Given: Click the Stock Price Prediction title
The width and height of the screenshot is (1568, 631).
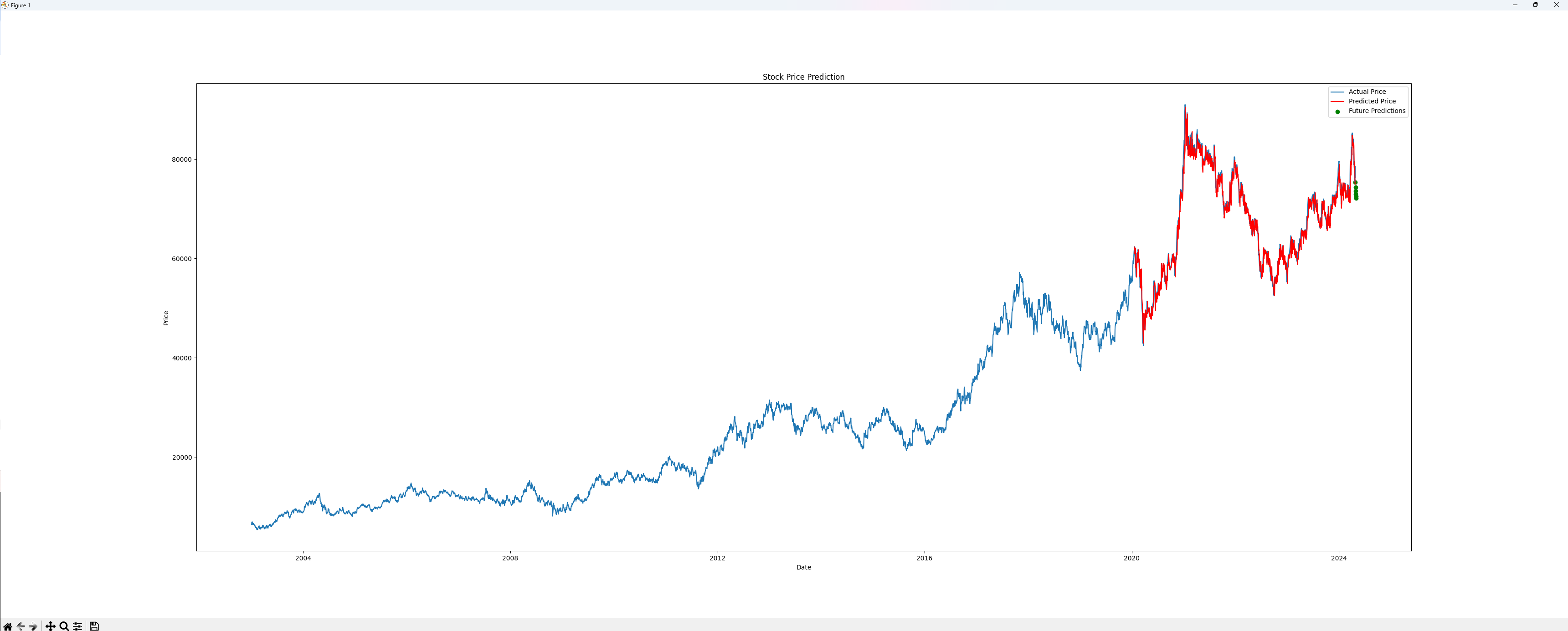Looking at the screenshot, I should 803,77.
